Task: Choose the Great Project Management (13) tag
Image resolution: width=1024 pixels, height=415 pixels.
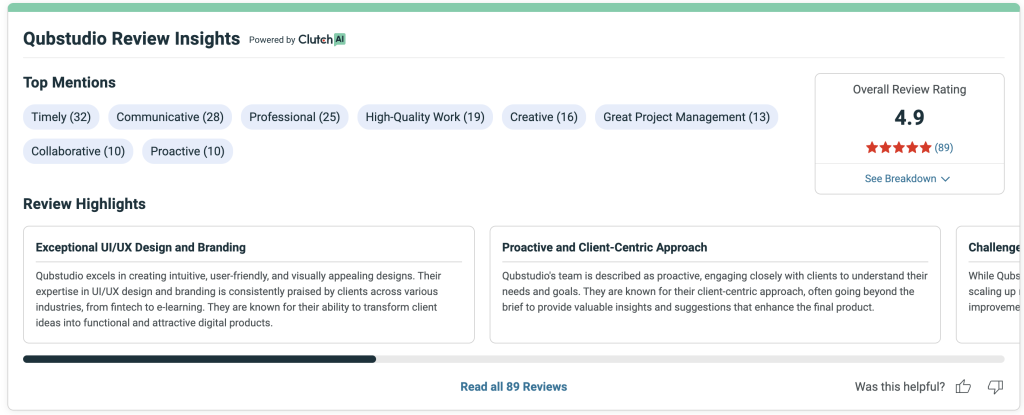Action: (686, 117)
